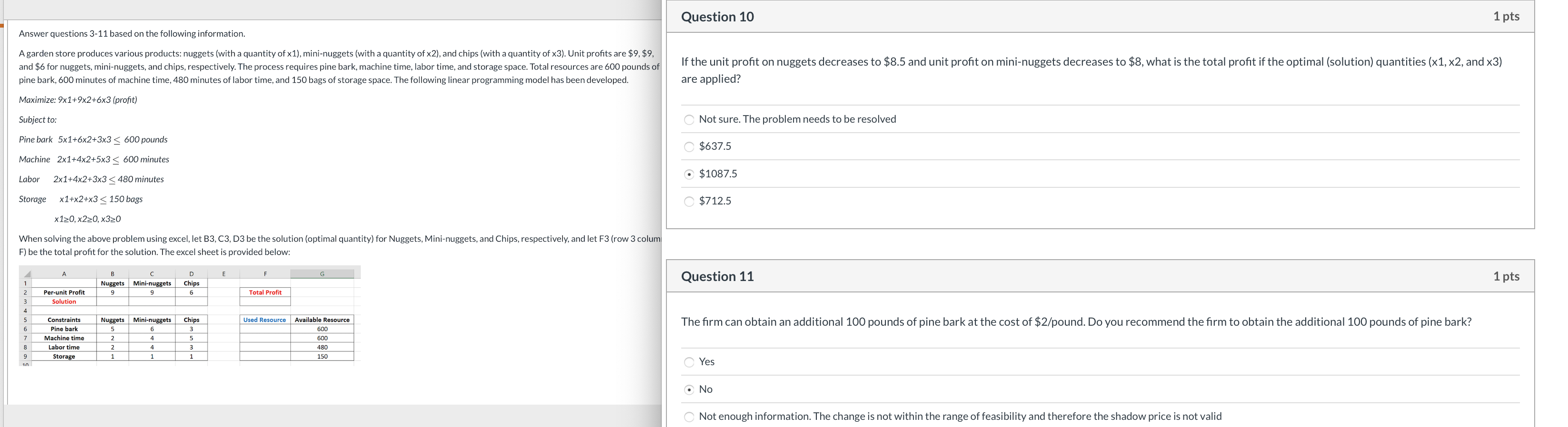Click available resource value 480

[x=322, y=347]
